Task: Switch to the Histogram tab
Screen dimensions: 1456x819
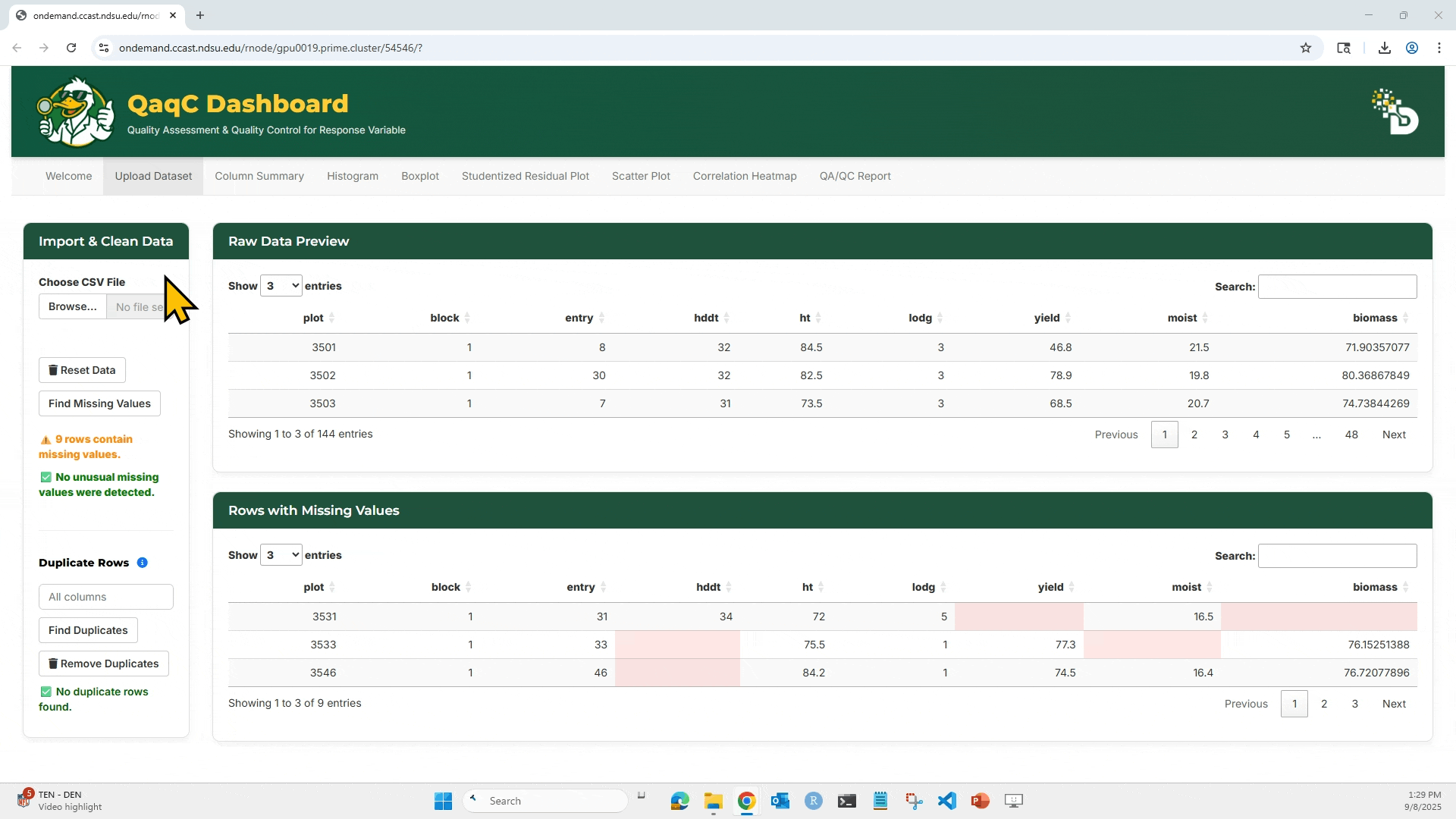Action: pos(353,176)
